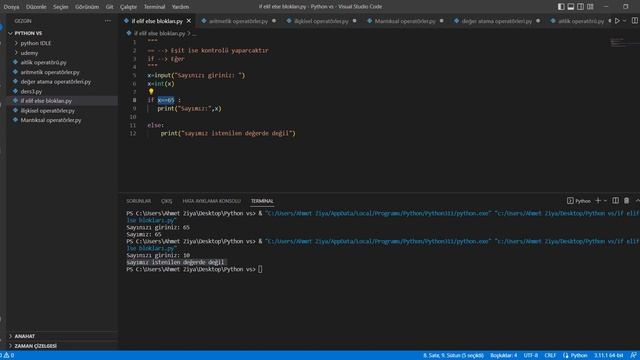Switch to the ilişkisel operatörler.py tab

tap(322, 21)
